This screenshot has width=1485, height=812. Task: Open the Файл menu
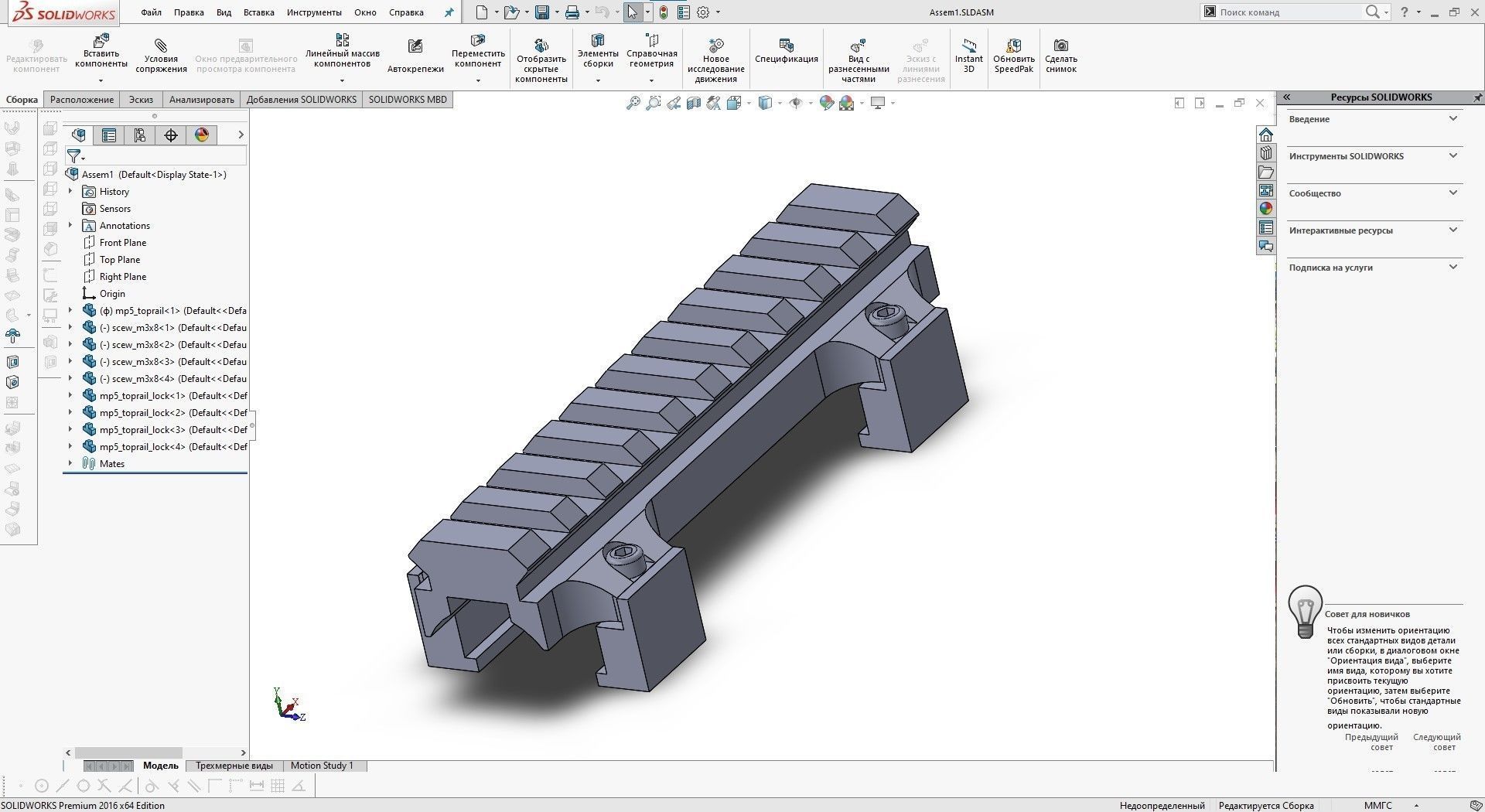point(152,12)
